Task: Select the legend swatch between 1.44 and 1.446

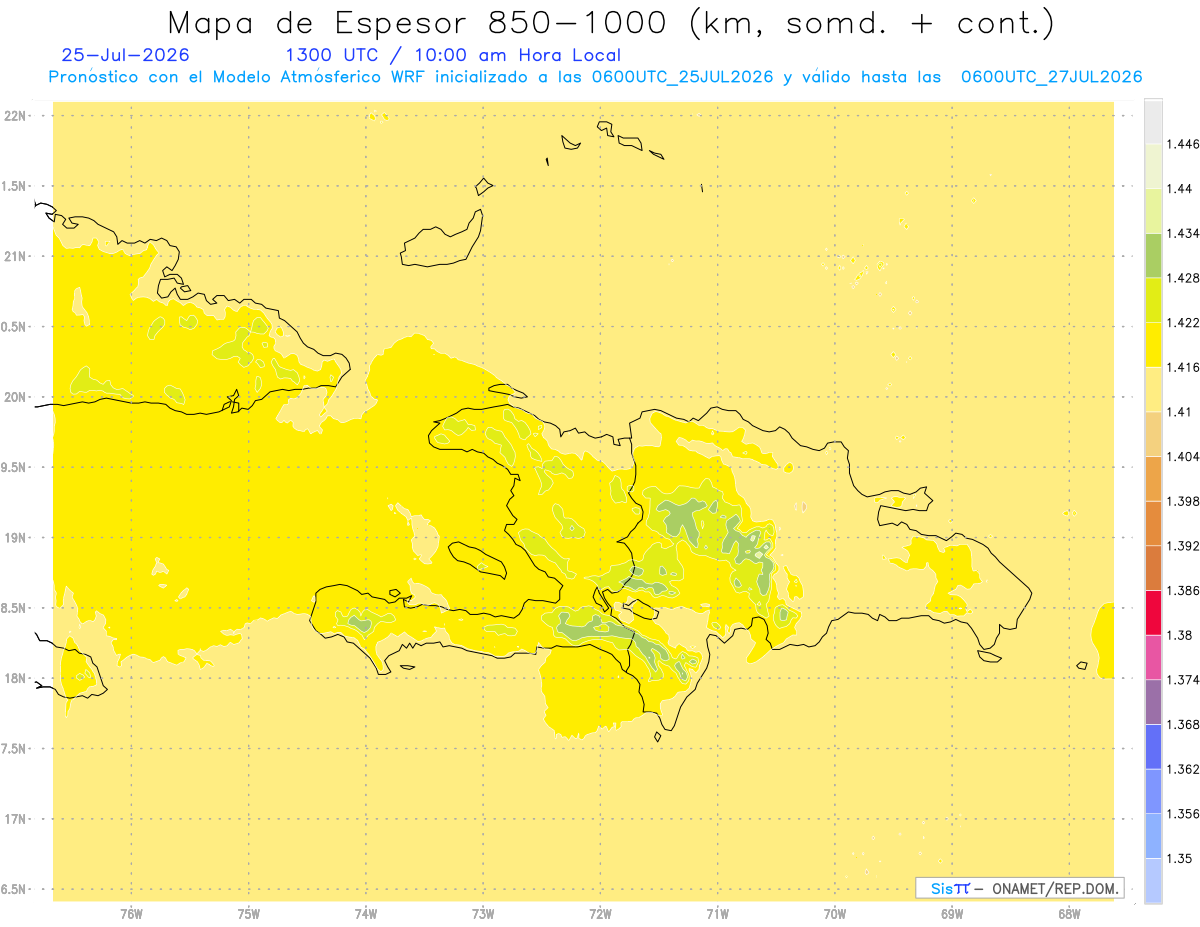Action: (1153, 167)
